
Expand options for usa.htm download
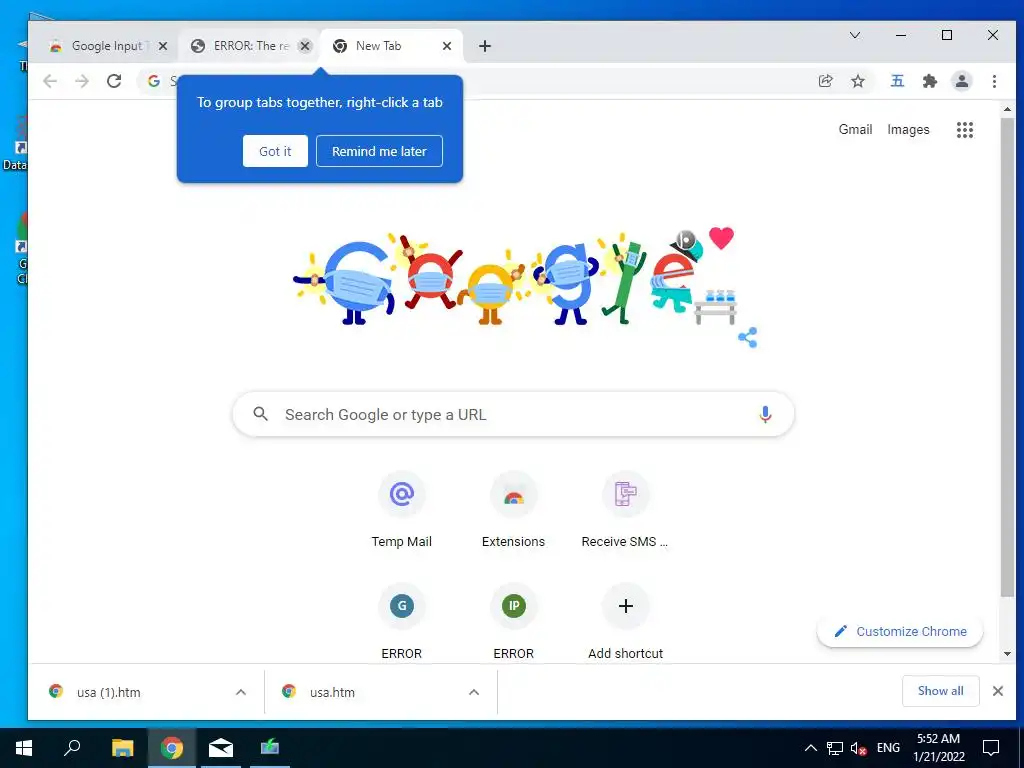[x=474, y=692]
